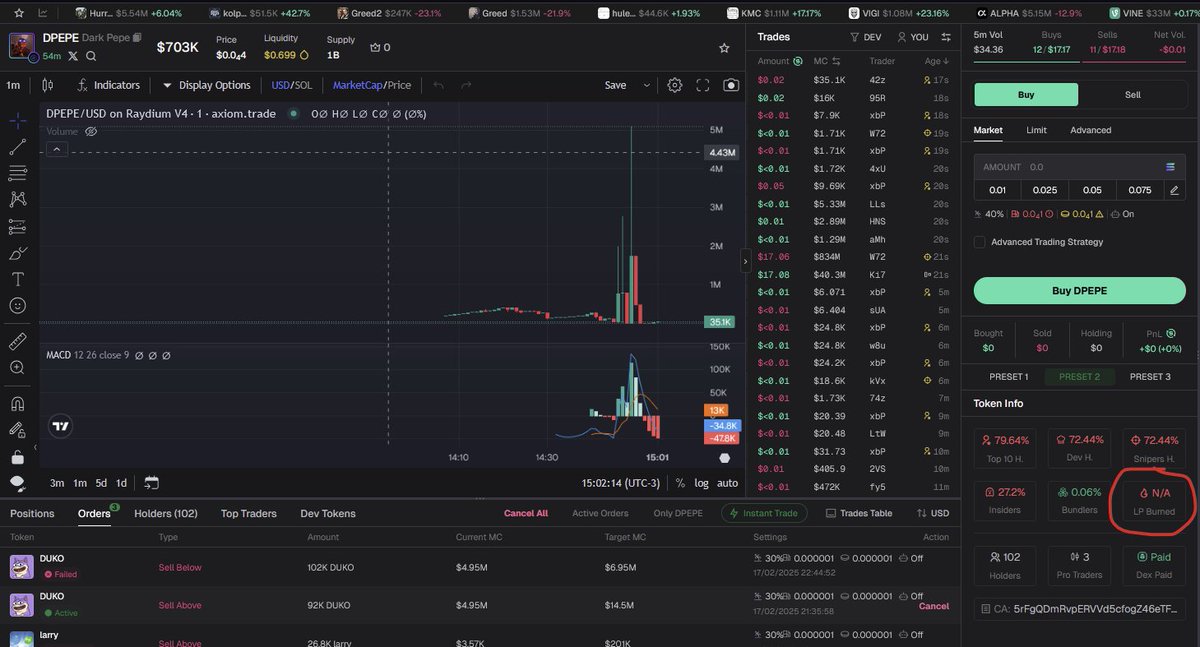Open the candlestick chart style selector

(x=47, y=85)
